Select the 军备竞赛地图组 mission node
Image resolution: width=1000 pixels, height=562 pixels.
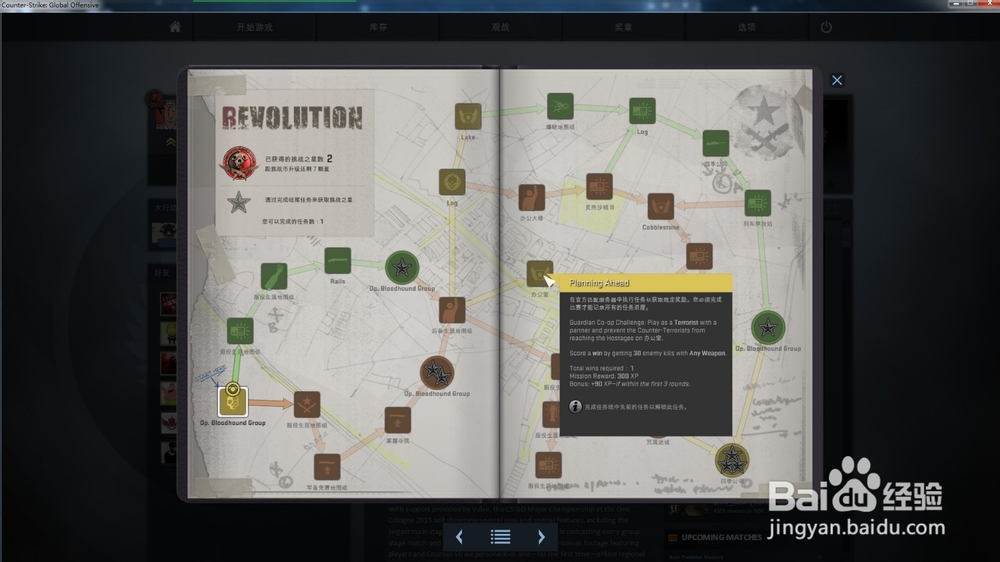pos(327,468)
